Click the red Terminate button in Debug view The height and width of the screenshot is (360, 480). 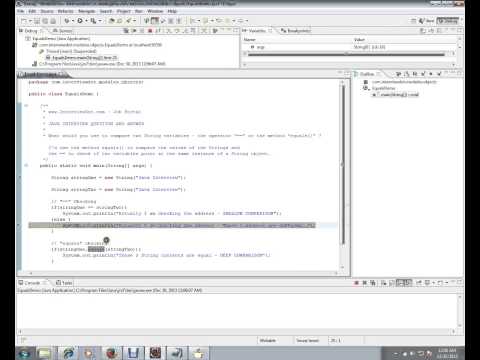click(x=150, y=31)
